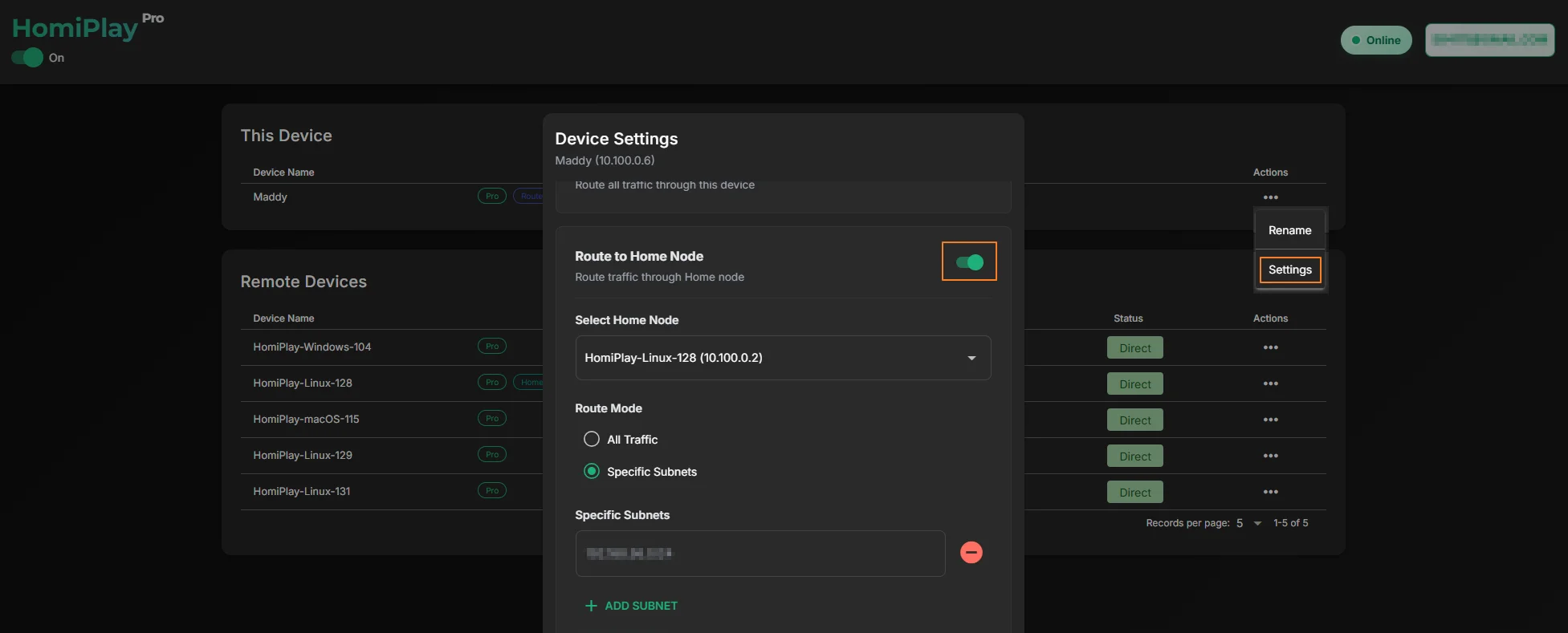Choose Settings from actions menu
Viewport: 1568px width, 633px height.
(x=1289, y=270)
